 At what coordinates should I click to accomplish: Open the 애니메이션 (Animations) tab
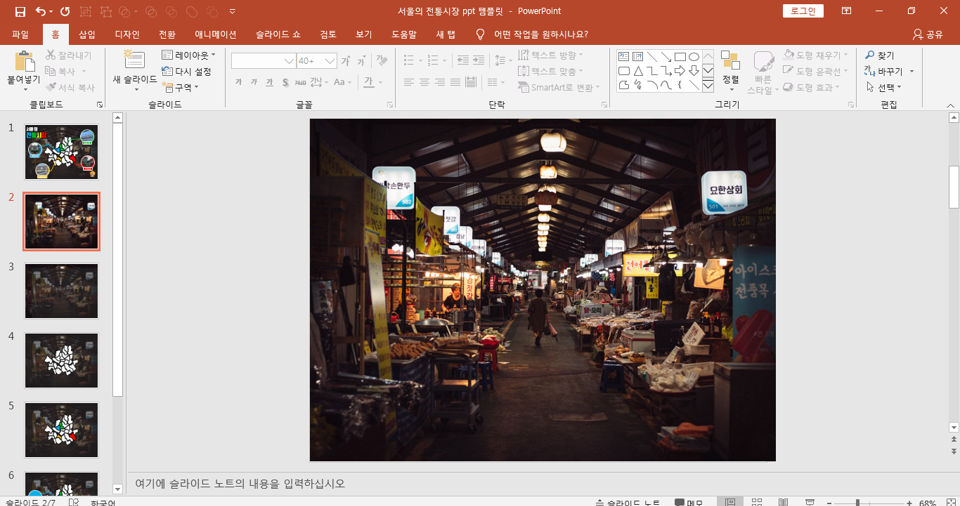point(216,34)
